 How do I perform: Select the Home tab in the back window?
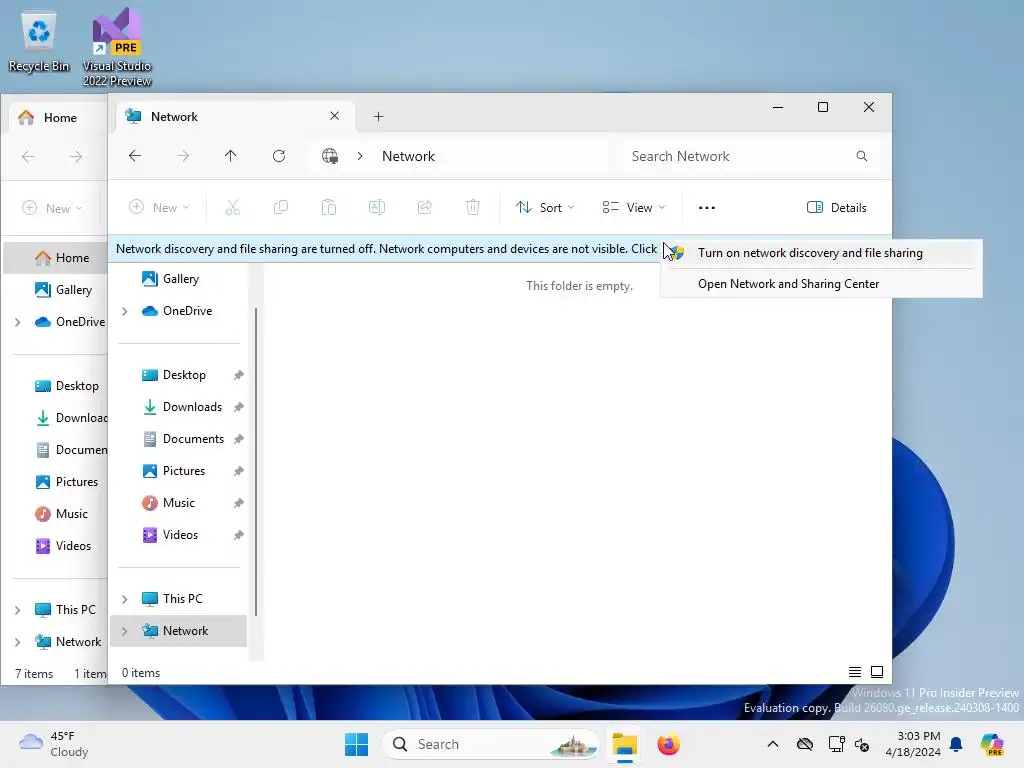click(57, 118)
